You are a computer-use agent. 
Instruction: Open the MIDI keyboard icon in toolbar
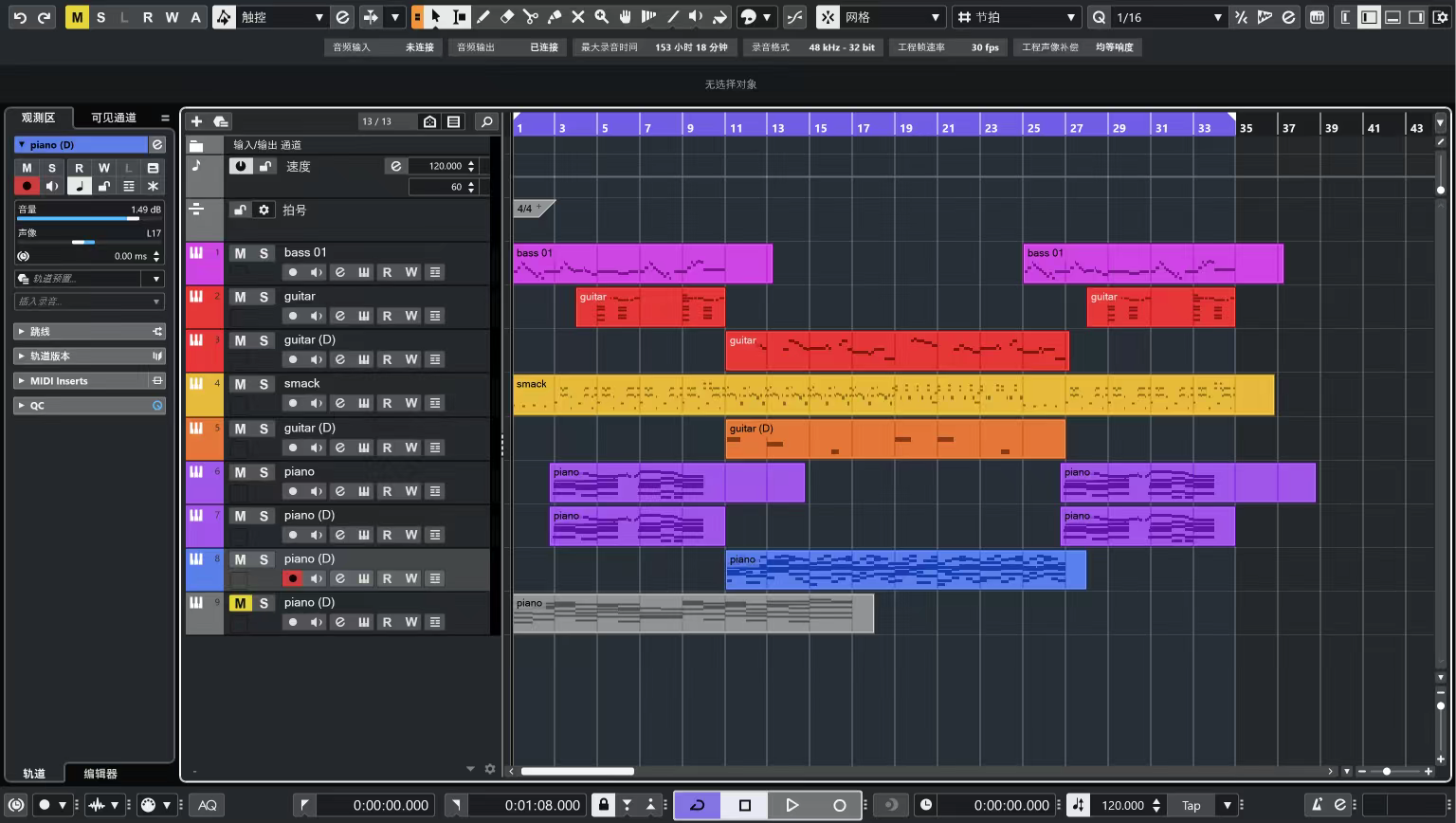pos(1317,17)
